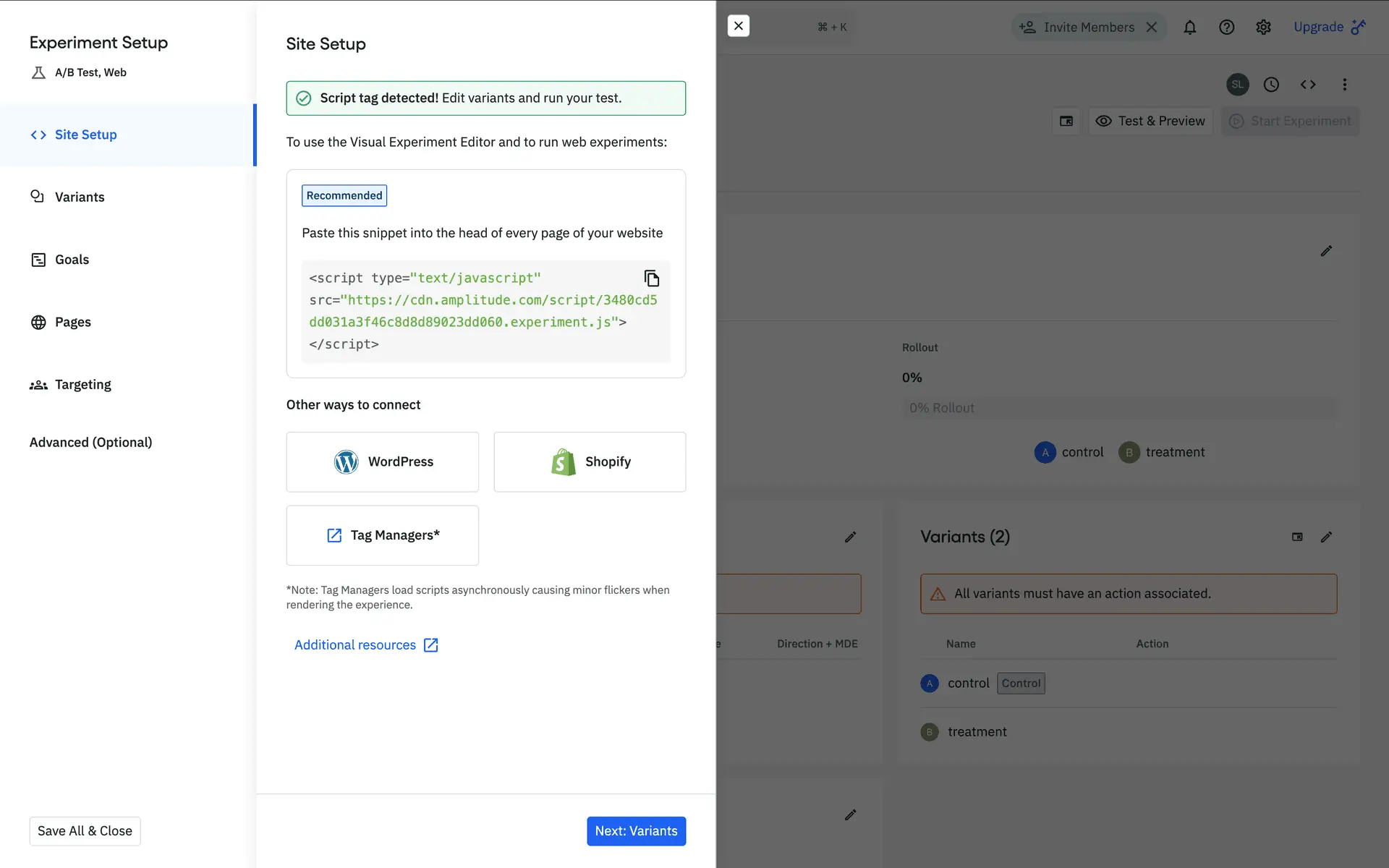Choose Shopify connection option

pos(590,462)
